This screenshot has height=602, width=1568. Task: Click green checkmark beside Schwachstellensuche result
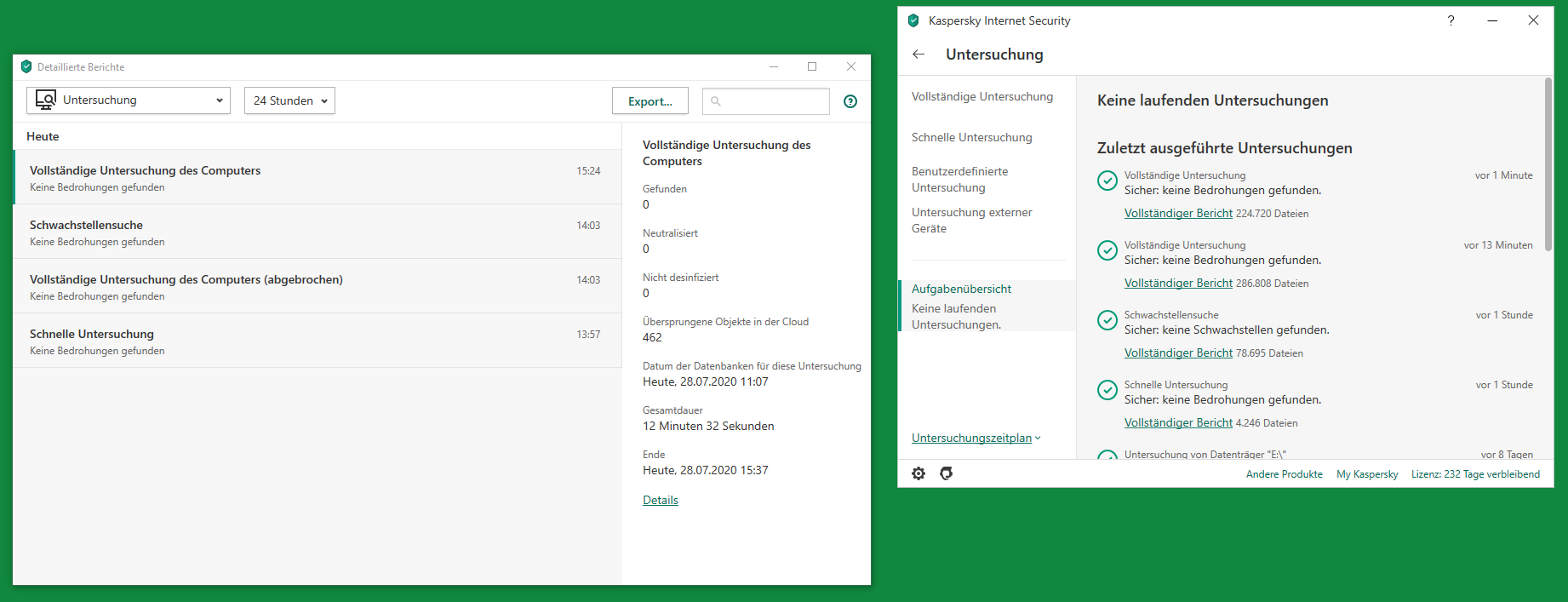[1107, 320]
